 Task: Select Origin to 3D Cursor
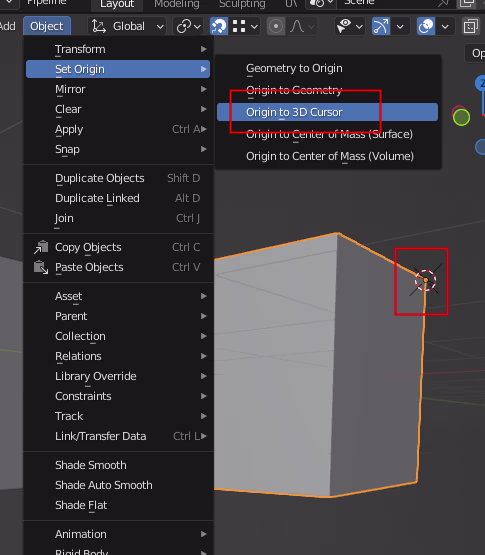coord(327,112)
